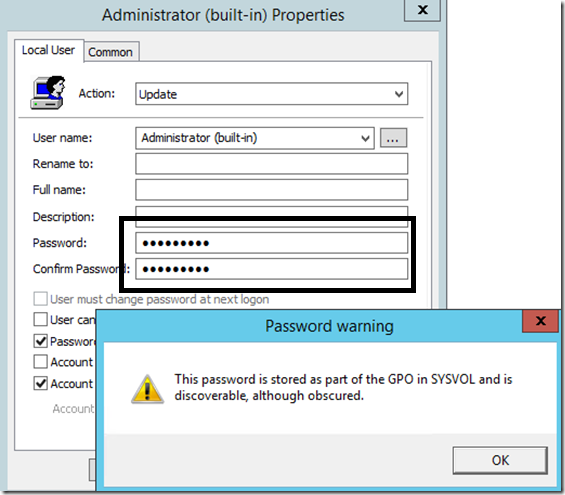Click OK in the Password warning
565x495 pixels.
click(500, 460)
